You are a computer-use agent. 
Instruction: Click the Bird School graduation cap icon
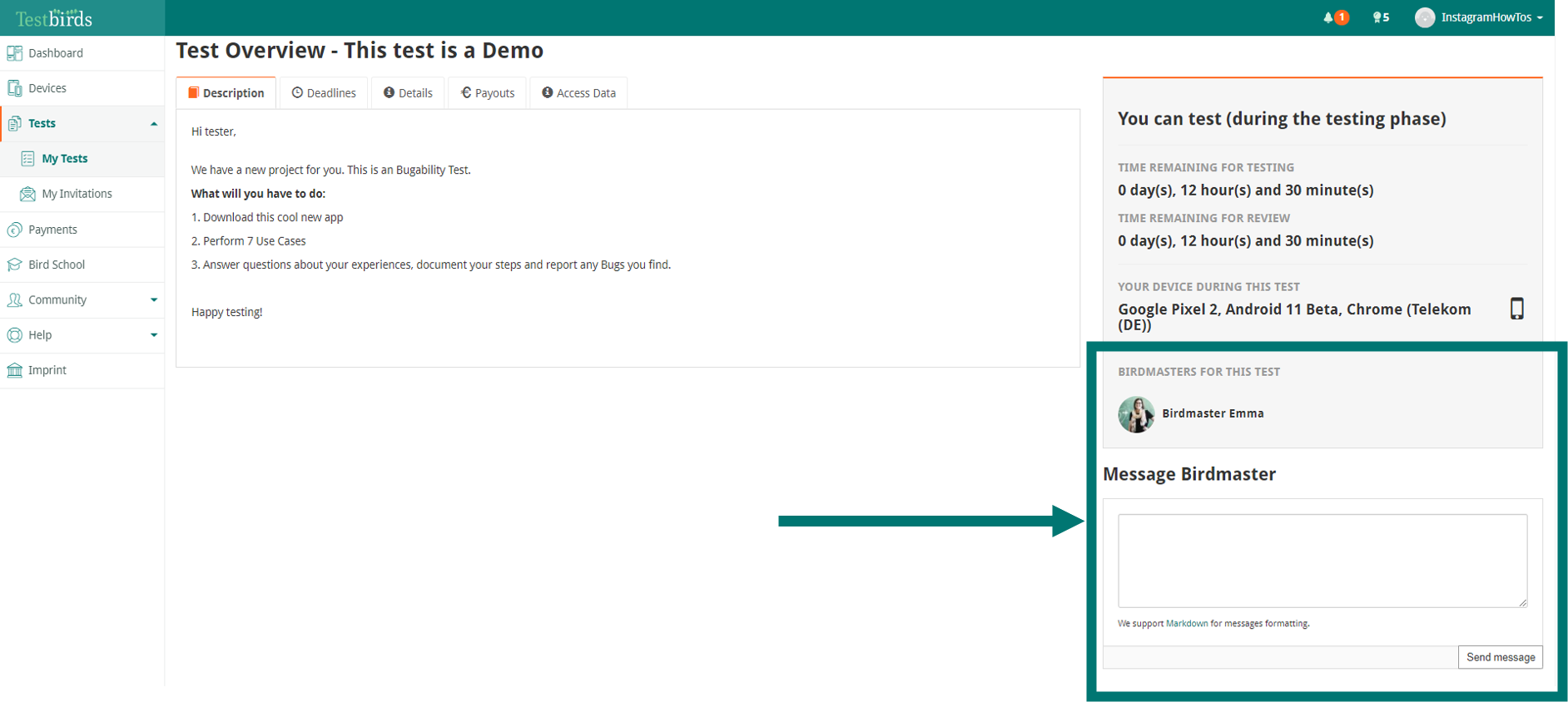(14, 264)
